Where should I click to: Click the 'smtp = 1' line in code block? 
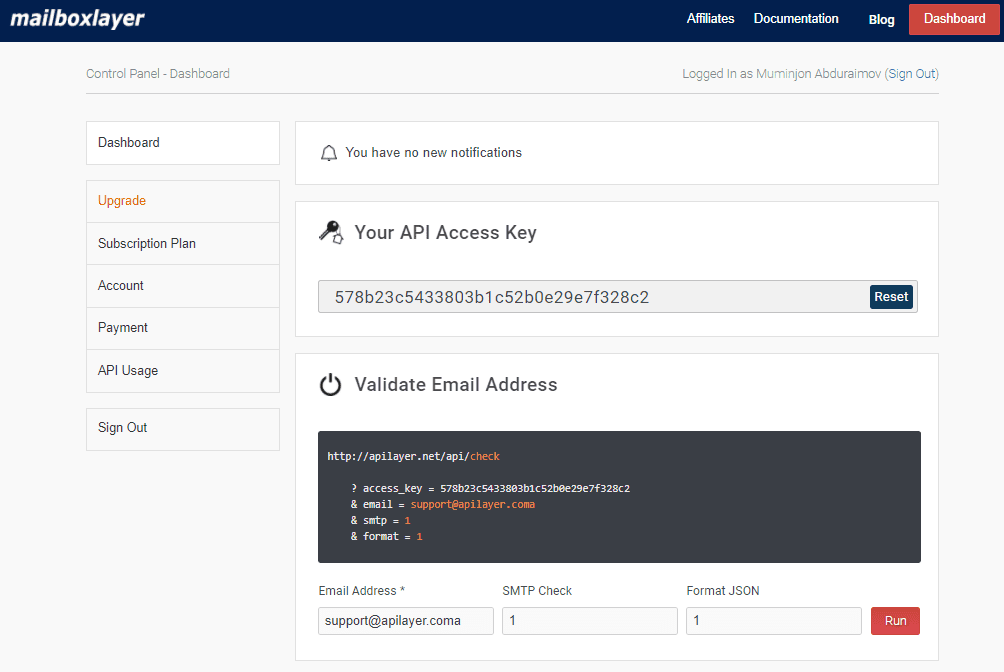(x=380, y=520)
